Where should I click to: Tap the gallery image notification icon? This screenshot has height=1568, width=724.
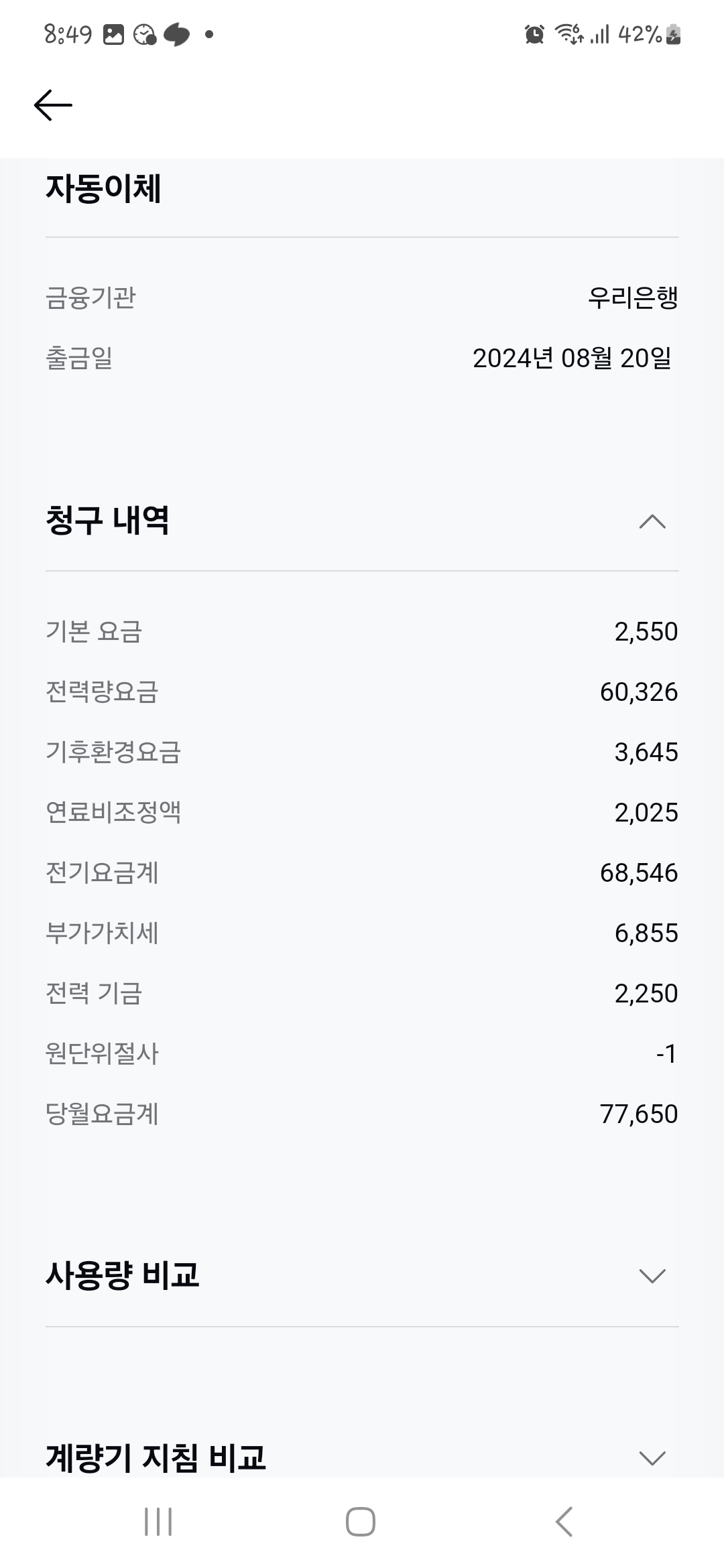114,34
